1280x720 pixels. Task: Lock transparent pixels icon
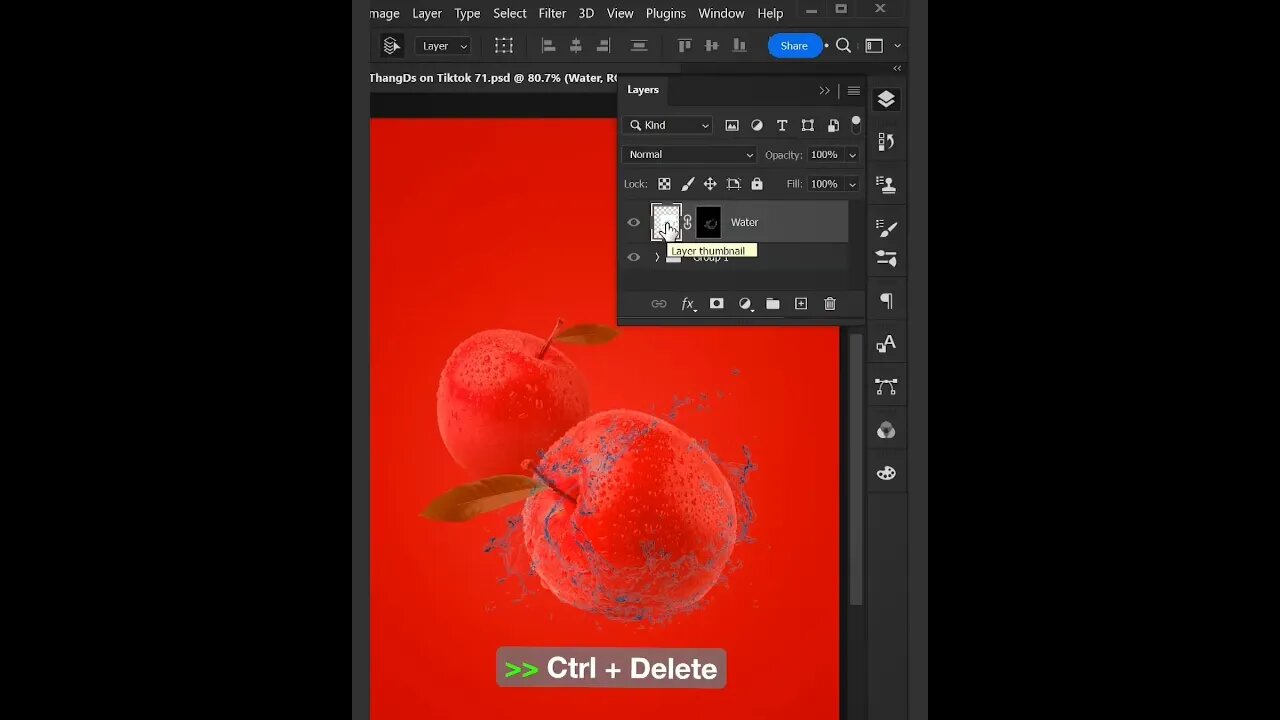[664, 184]
